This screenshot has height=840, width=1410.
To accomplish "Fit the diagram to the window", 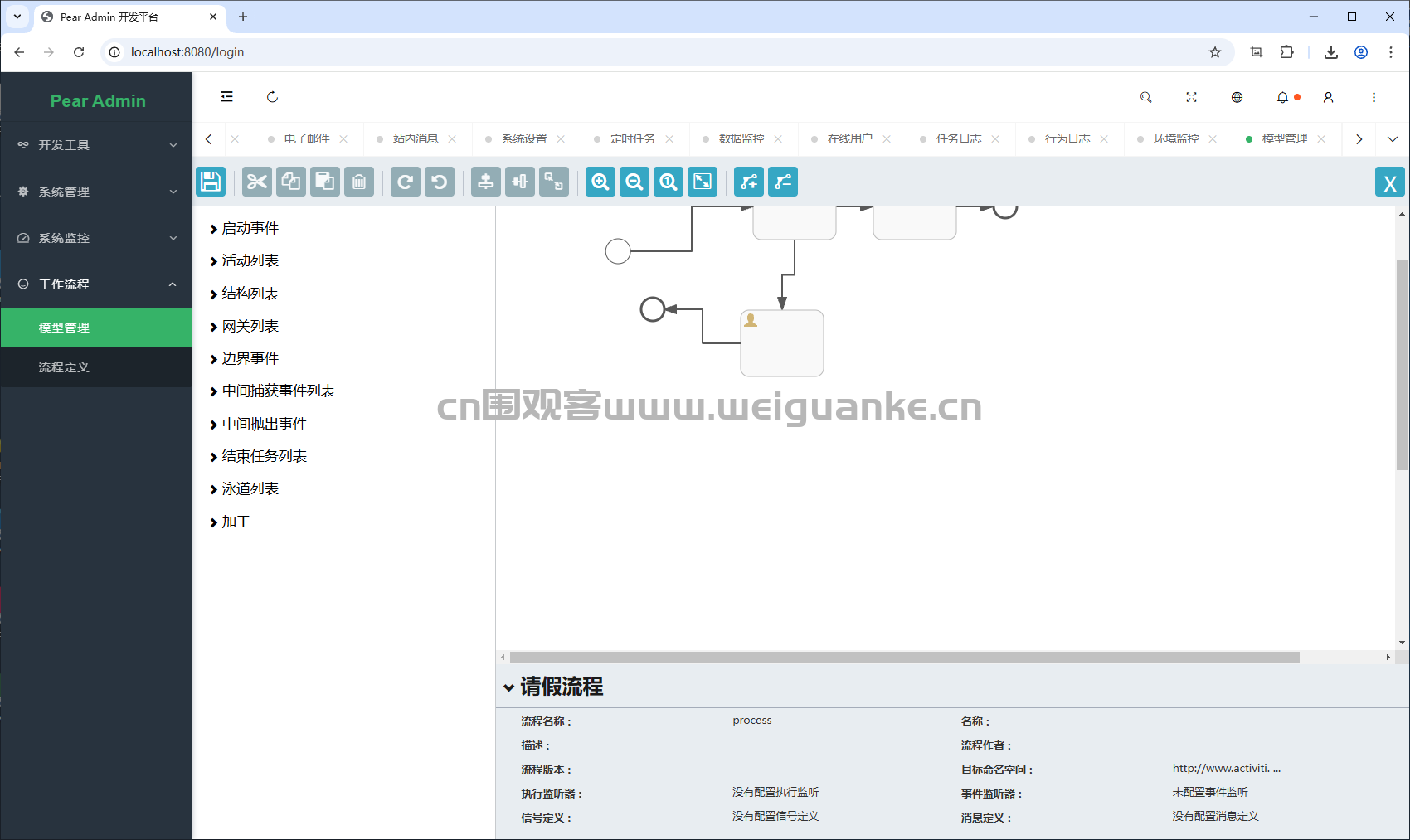I will [x=703, y=182].
